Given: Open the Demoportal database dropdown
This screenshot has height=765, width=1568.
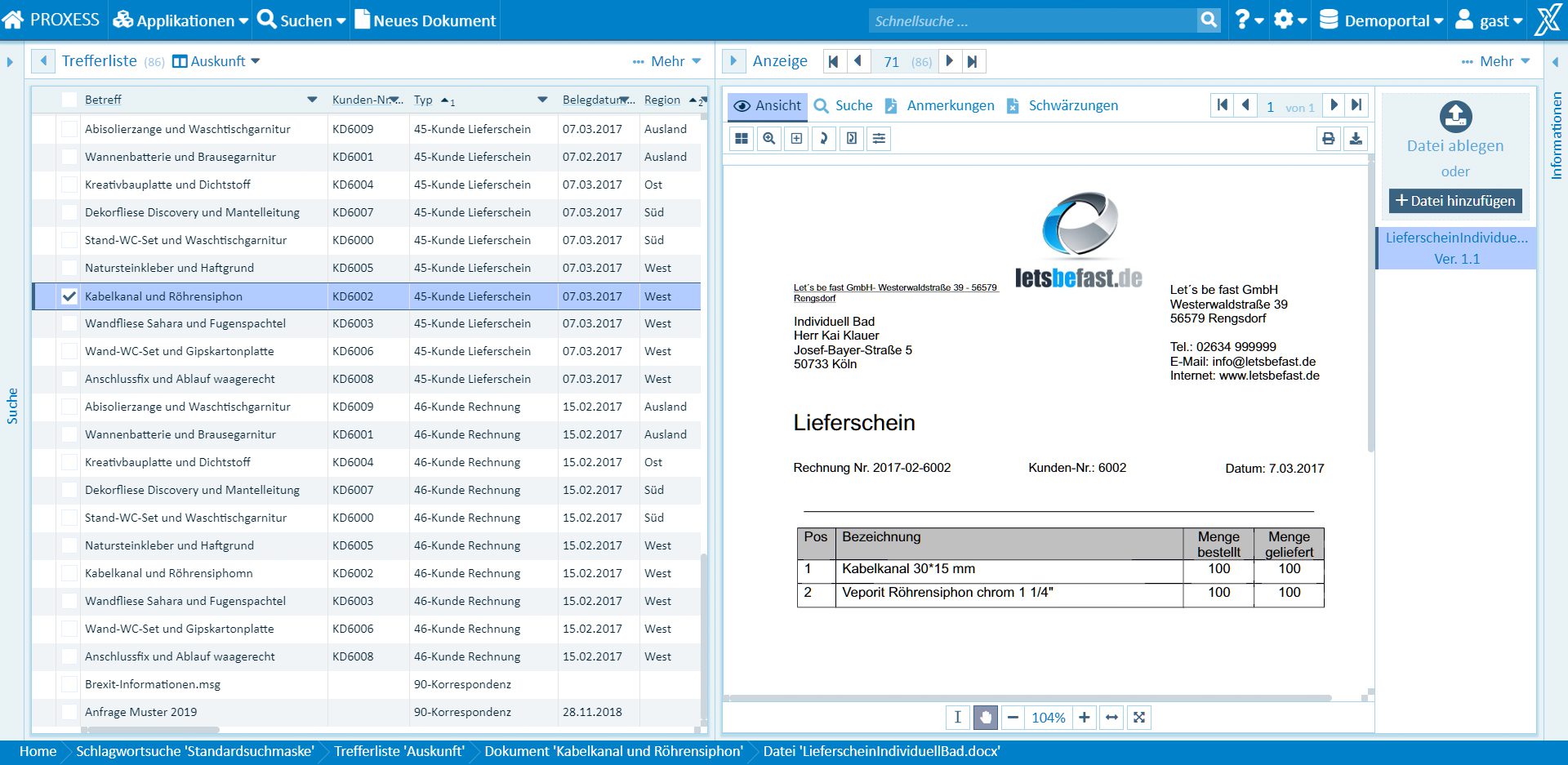Looking at the screenshot, I should 1381,20.
